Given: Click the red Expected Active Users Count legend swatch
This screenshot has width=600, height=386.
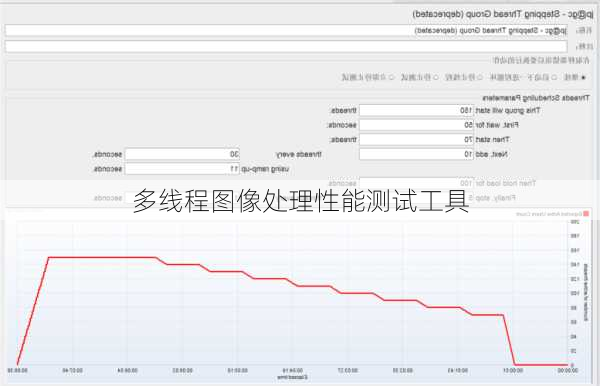Looking at the screenshot, I should coord(586,213).
